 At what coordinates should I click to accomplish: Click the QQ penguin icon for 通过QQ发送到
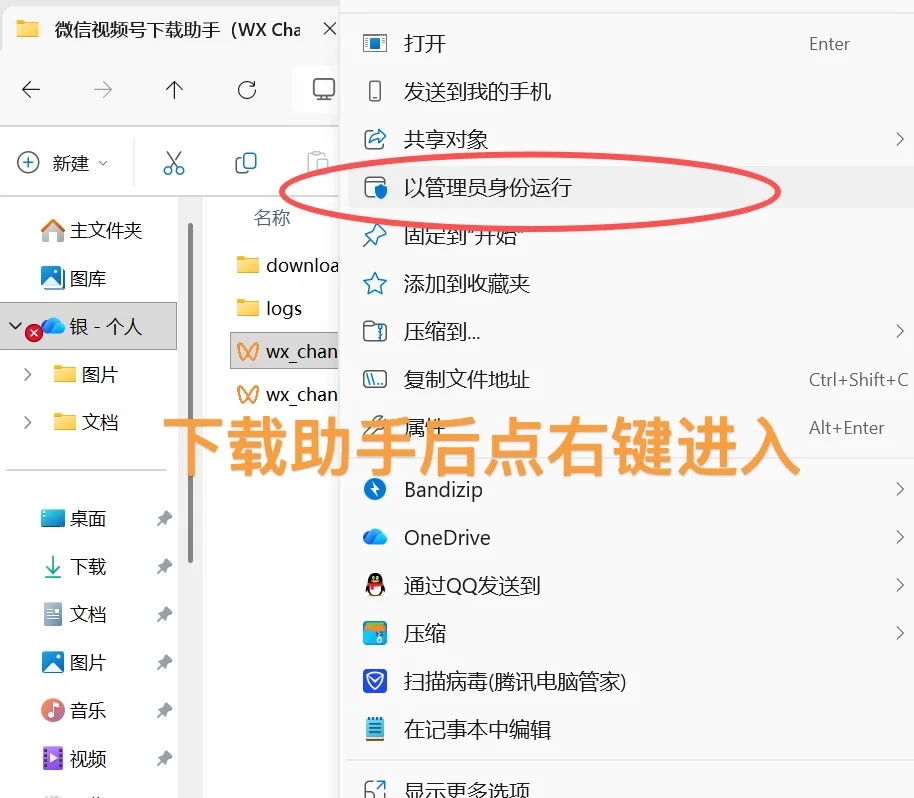pyautogui.click(x=374, y=585)
